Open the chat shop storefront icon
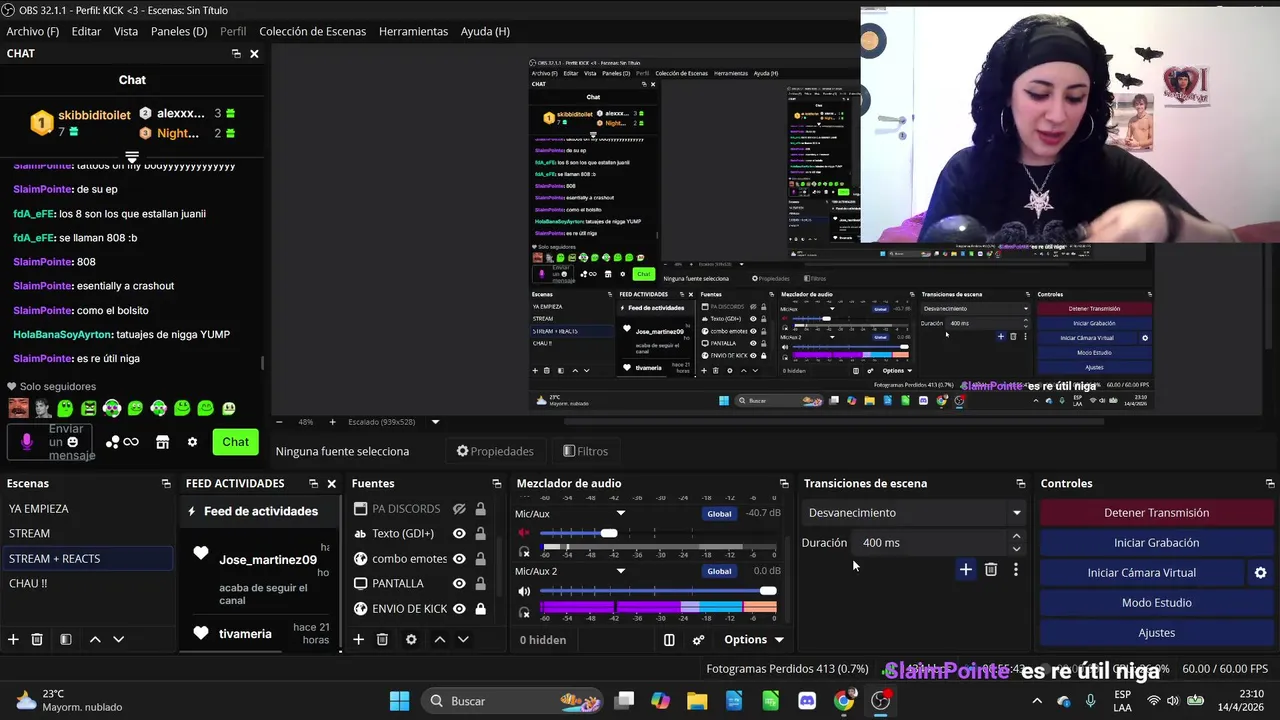 tap(162, 442)
